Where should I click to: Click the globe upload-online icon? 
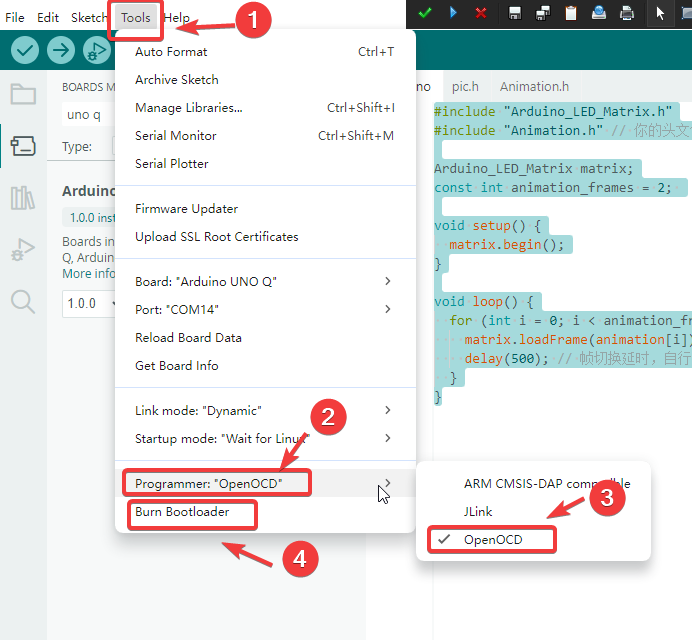[x=599, y=13]
